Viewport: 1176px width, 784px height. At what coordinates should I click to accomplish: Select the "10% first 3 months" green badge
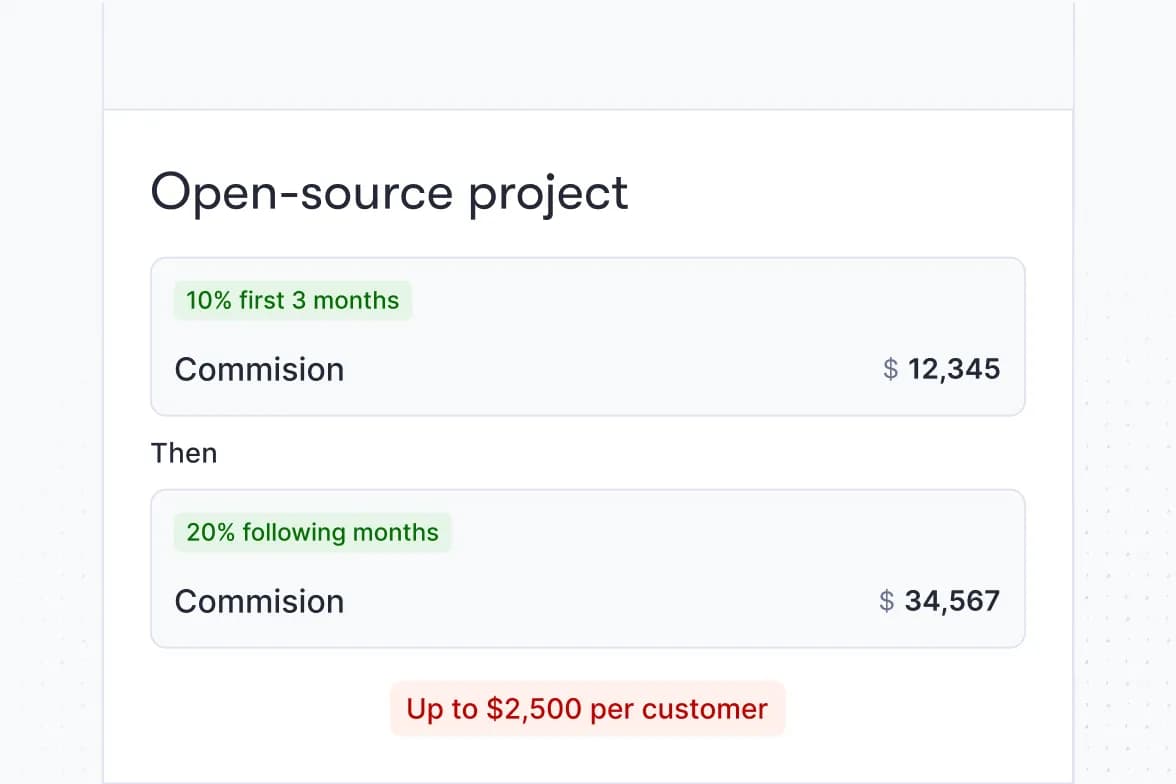(x=292, y=300)
